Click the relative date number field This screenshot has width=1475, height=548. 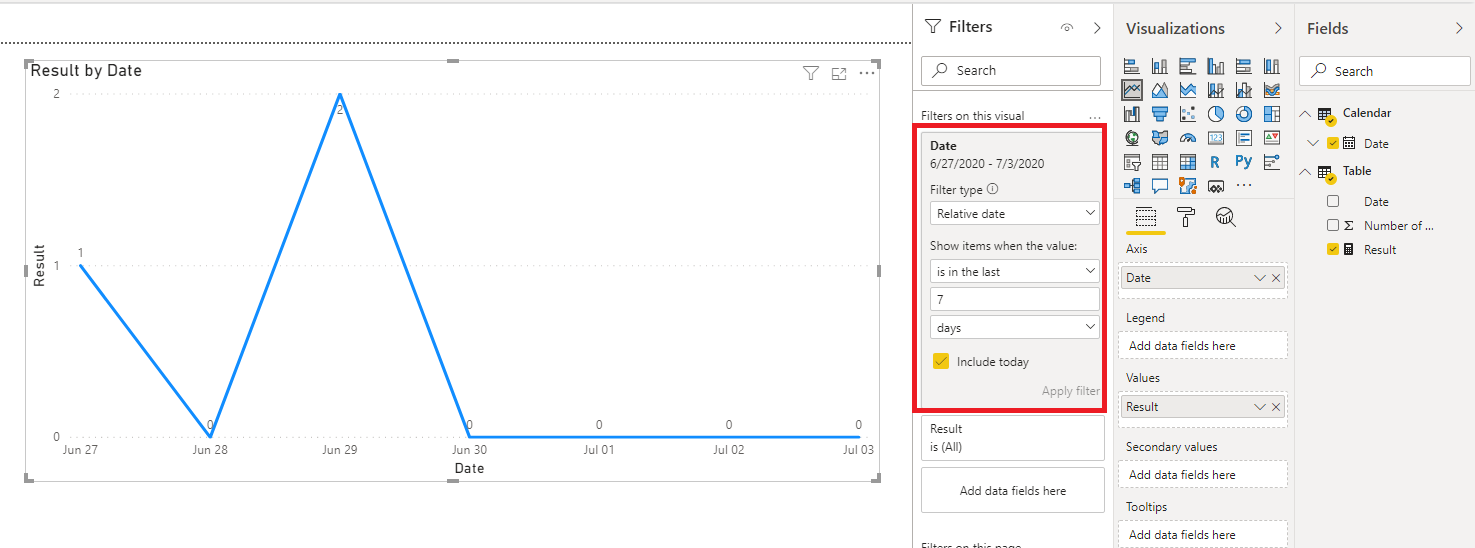tap(1015, 299)
